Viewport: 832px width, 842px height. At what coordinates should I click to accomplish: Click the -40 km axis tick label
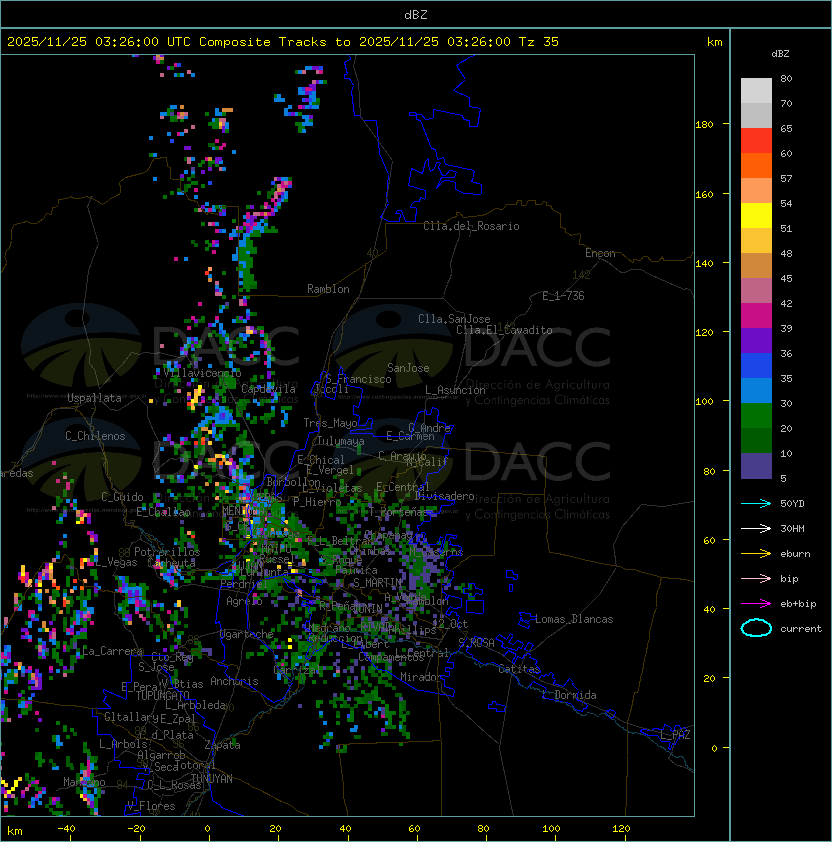[66, 829]
